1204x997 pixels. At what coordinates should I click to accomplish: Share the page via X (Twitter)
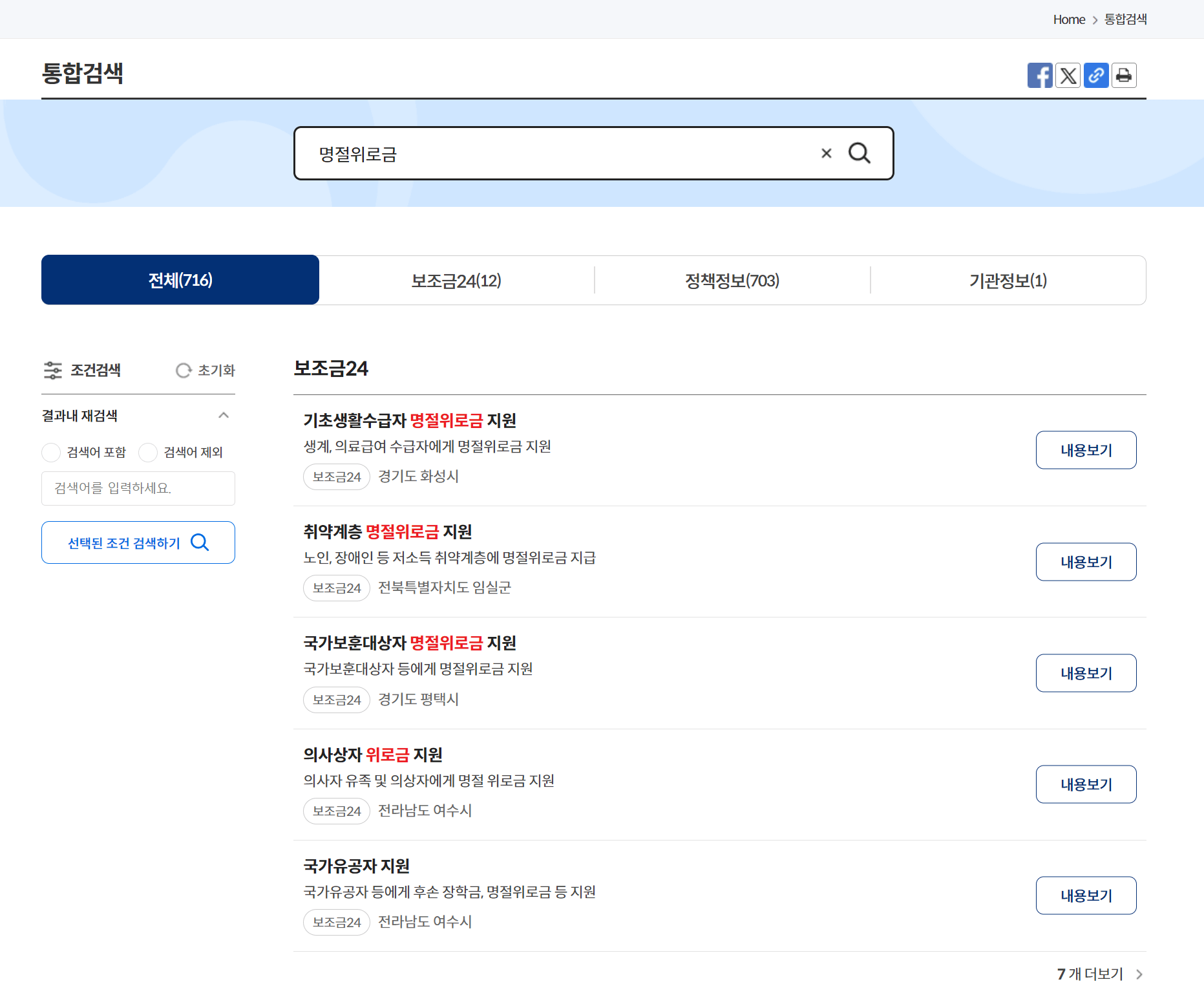[1068, 75]
